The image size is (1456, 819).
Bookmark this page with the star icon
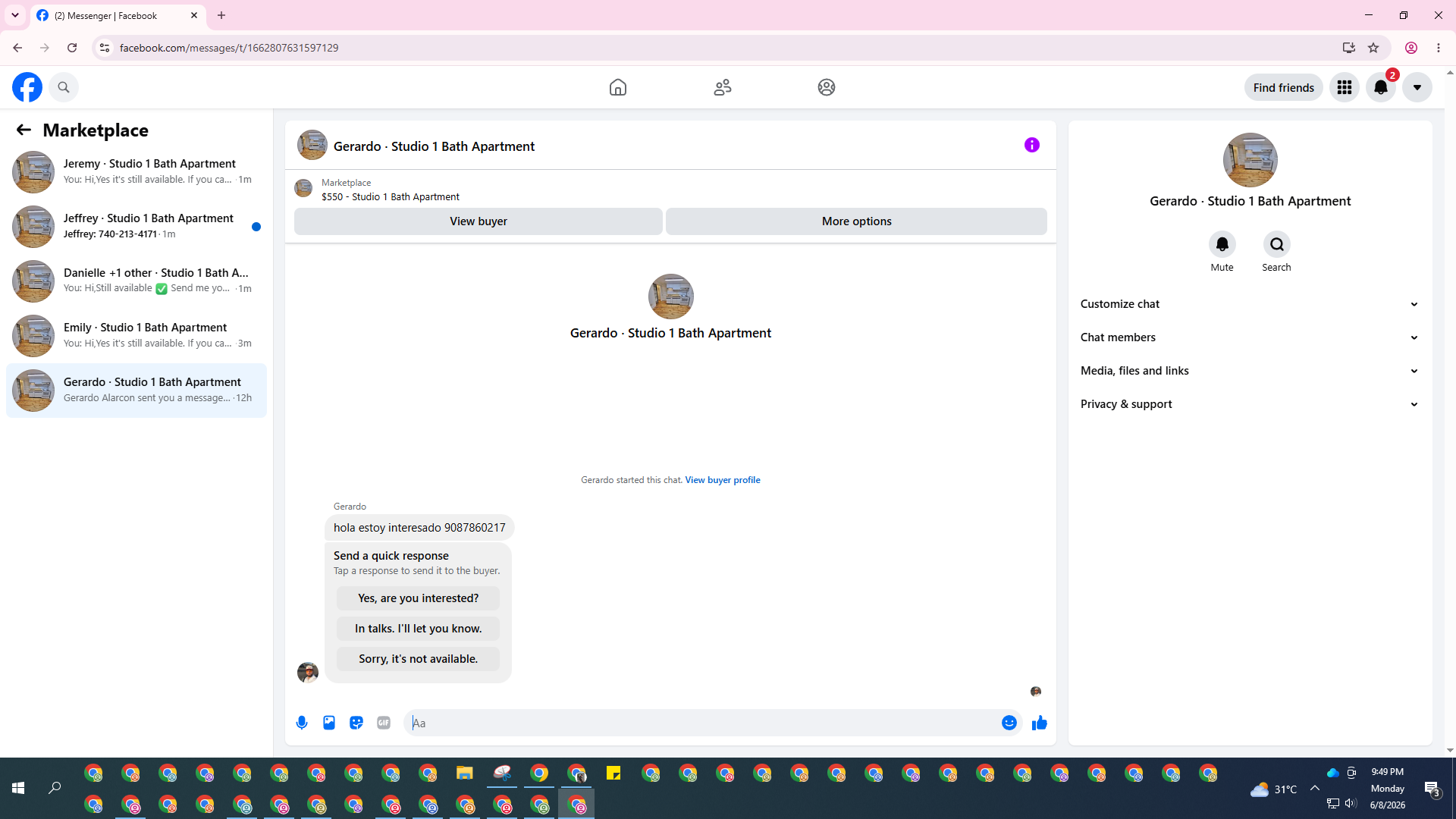point(1373,48)
